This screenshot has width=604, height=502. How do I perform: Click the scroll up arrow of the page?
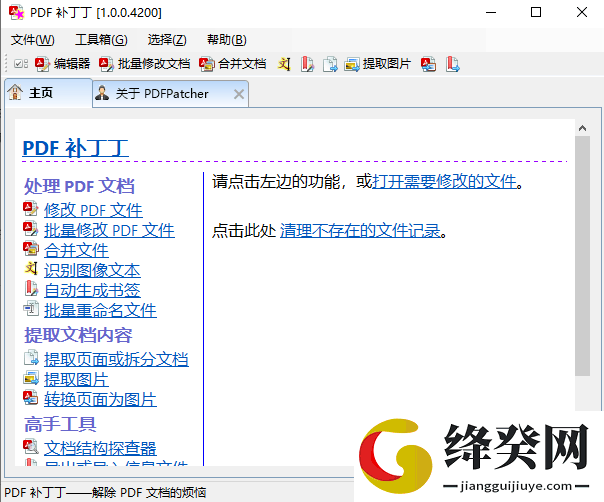[582, 128]
